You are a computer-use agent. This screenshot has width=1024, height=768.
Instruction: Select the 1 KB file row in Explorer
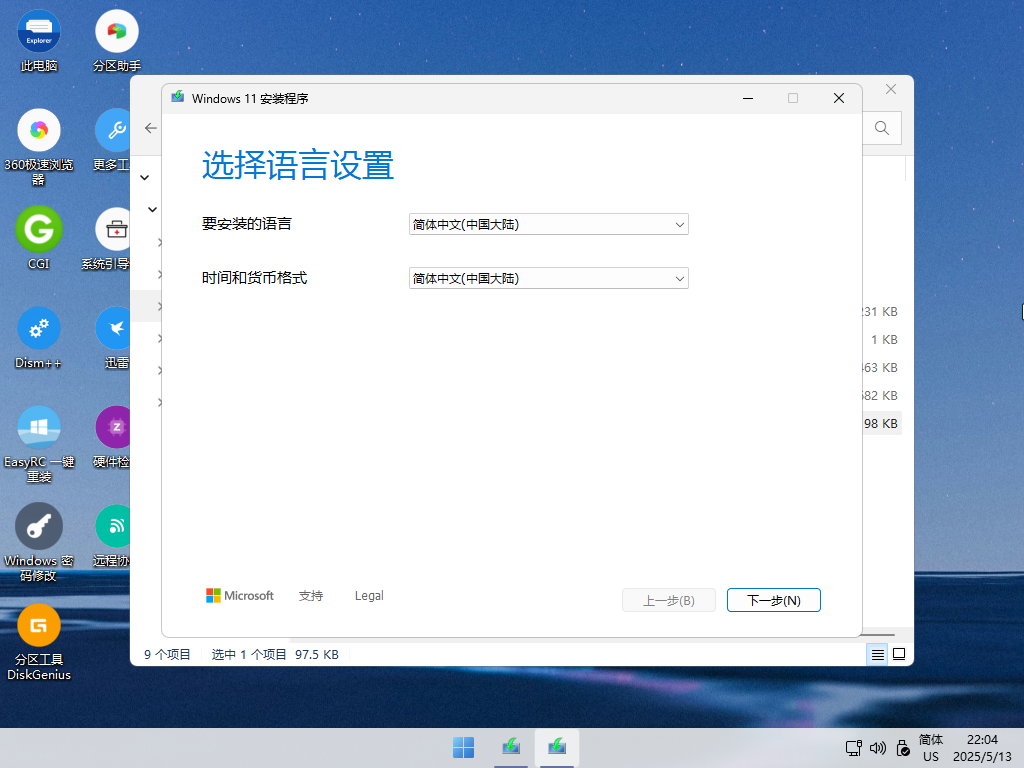point(882,340)
